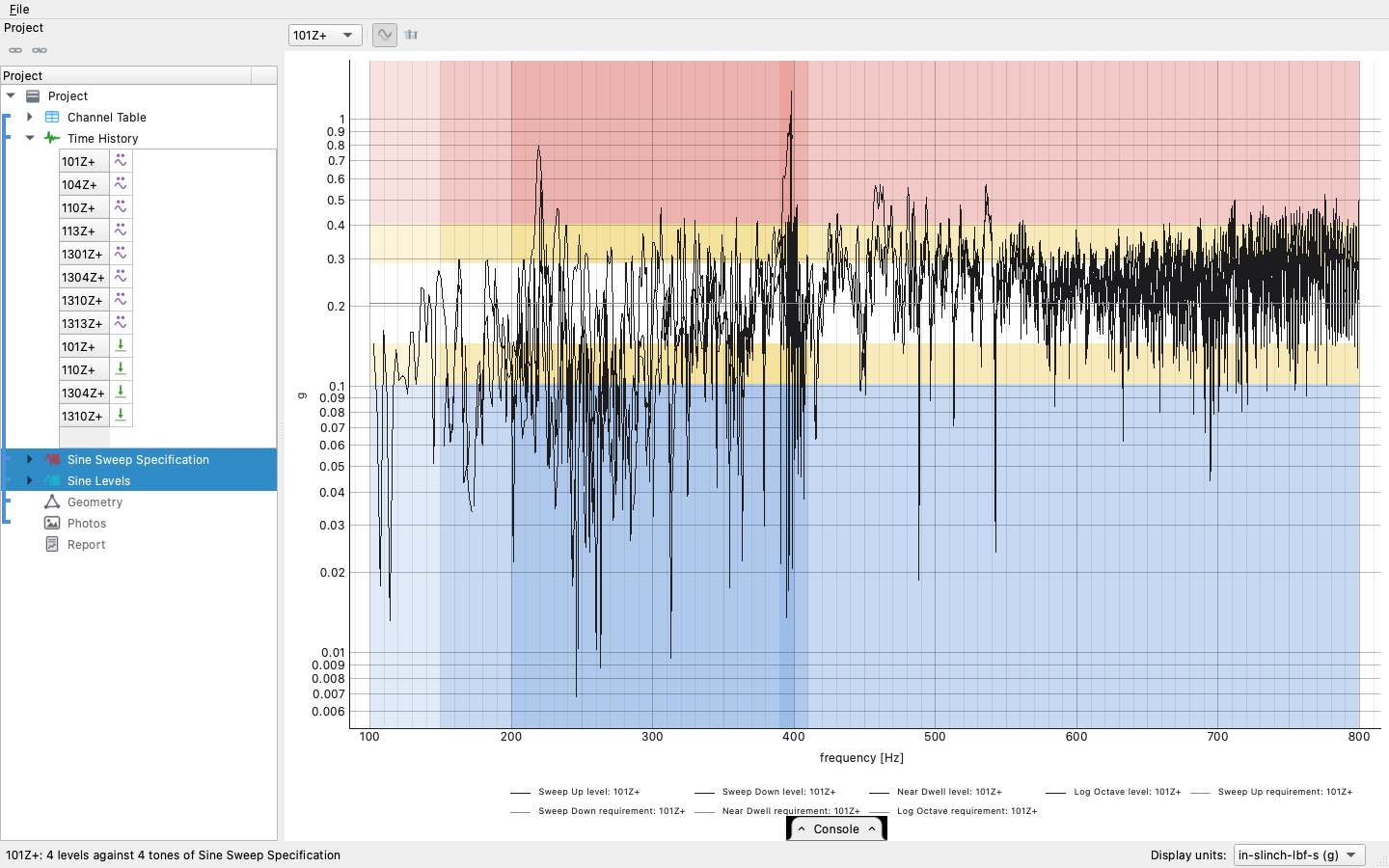Expand the Sine Sweep Specification node
1389x868 pixels.
point(30,460)
